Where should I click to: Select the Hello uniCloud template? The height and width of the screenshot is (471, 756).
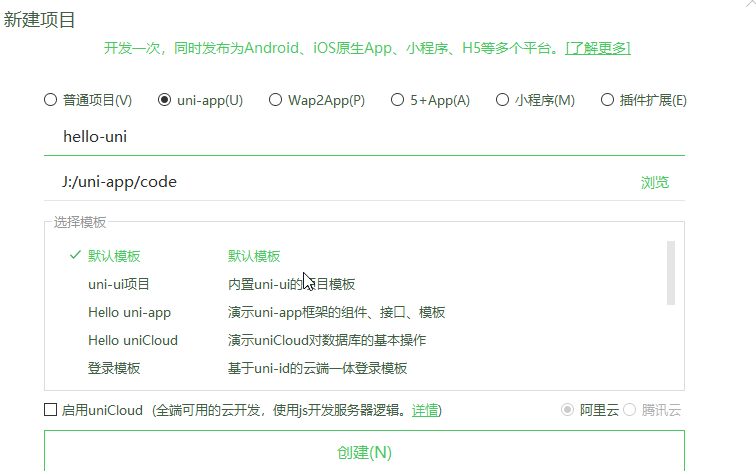point(133,340)
